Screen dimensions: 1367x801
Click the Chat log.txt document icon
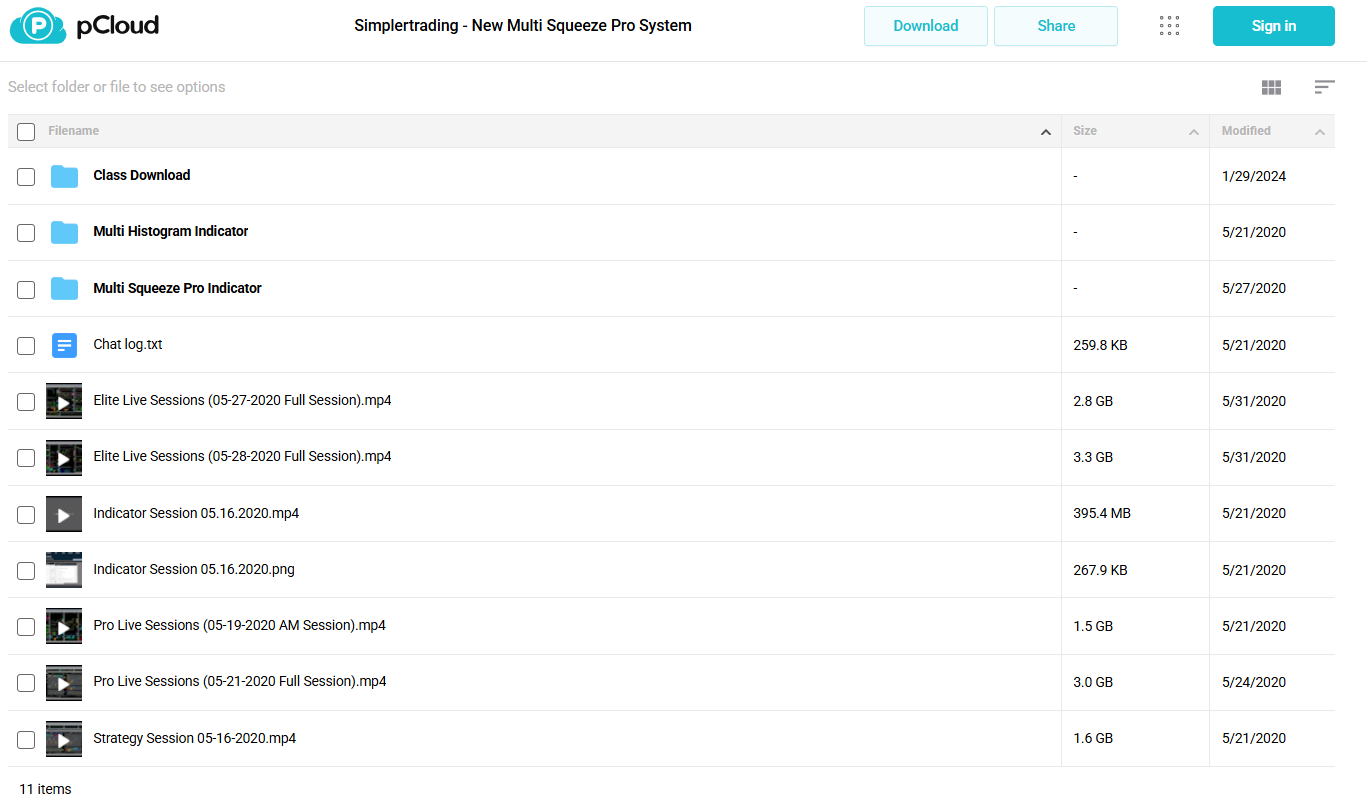[64, 345]
